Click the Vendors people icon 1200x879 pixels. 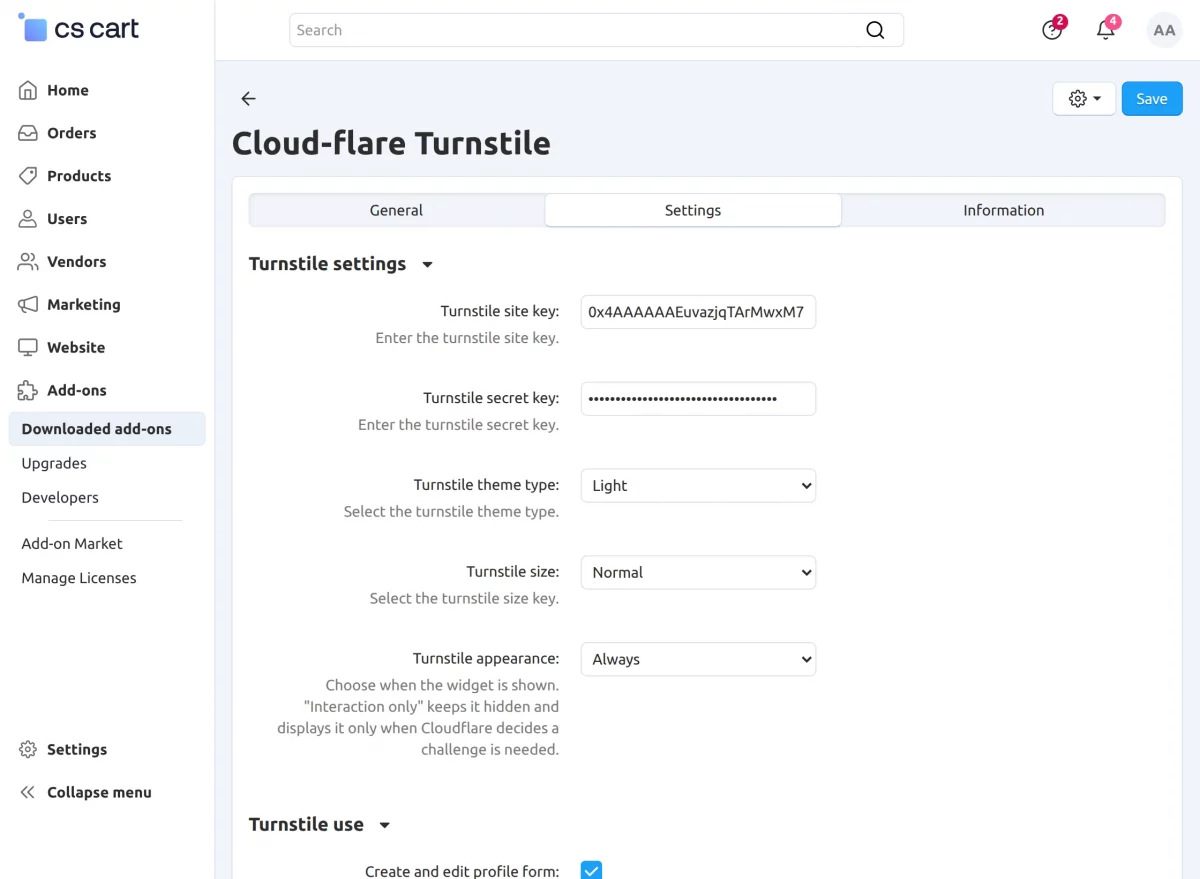[x=28, y=262]
